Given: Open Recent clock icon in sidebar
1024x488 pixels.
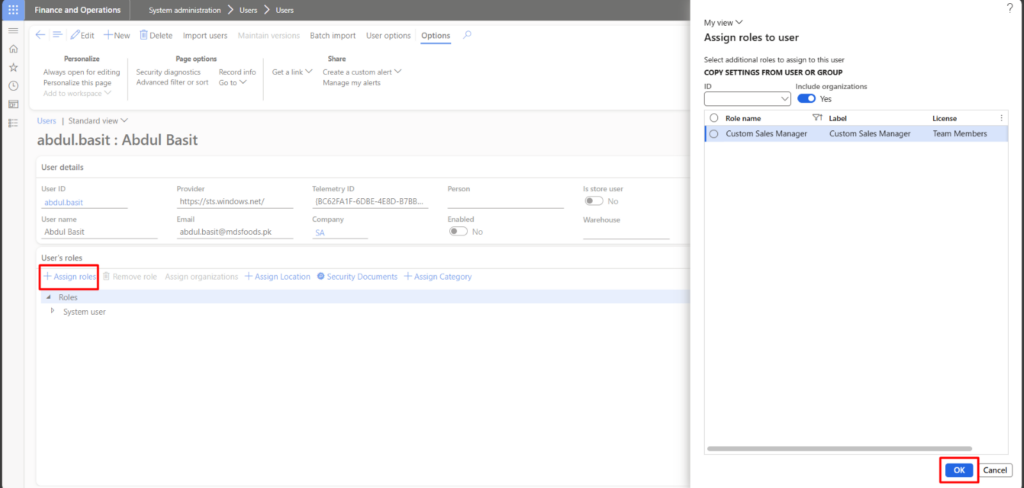Looking at the screenshot, I should tap(13, 86).
